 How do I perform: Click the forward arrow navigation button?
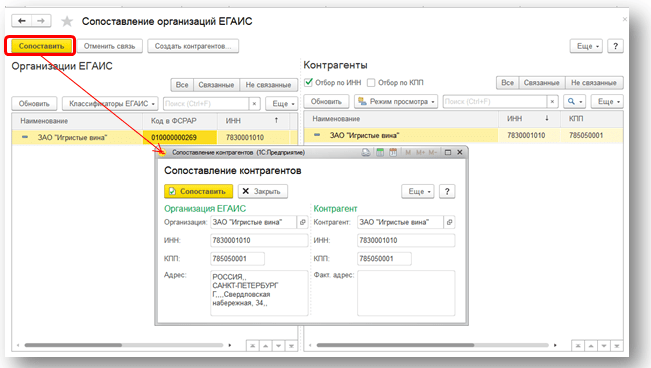pos(41,21)
